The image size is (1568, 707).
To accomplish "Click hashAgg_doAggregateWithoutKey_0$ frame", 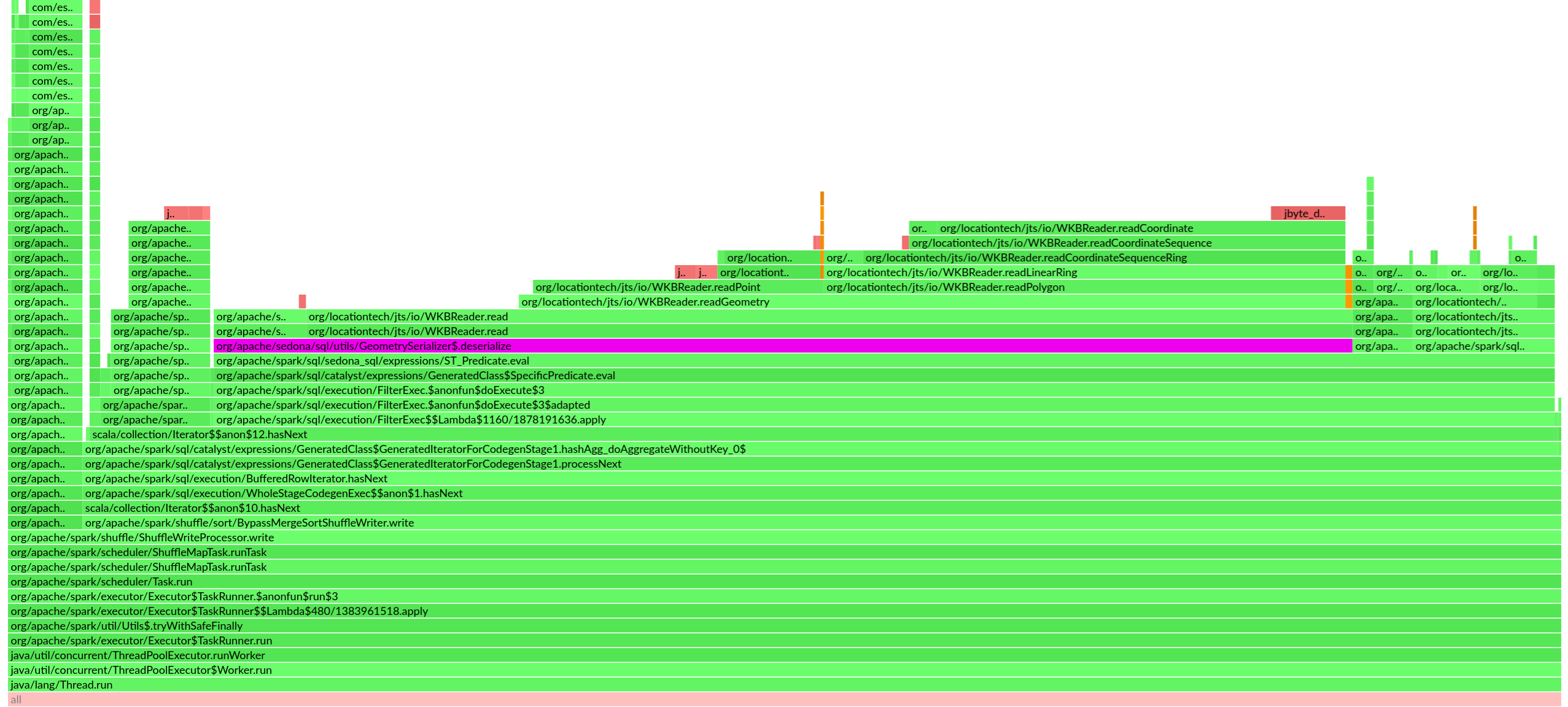I will 821,449.
